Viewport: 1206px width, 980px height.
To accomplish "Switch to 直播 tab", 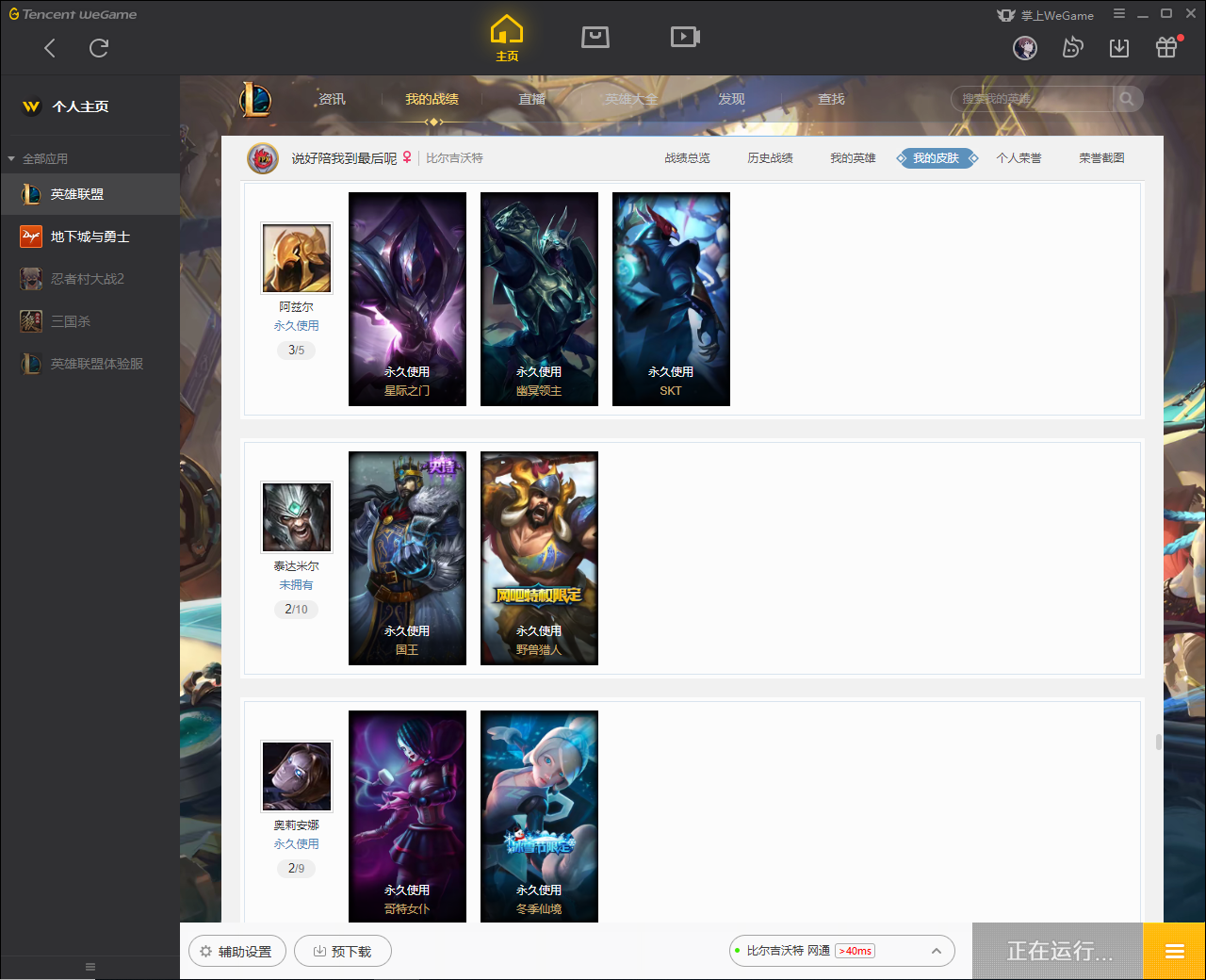I will (x=531, y=99).
